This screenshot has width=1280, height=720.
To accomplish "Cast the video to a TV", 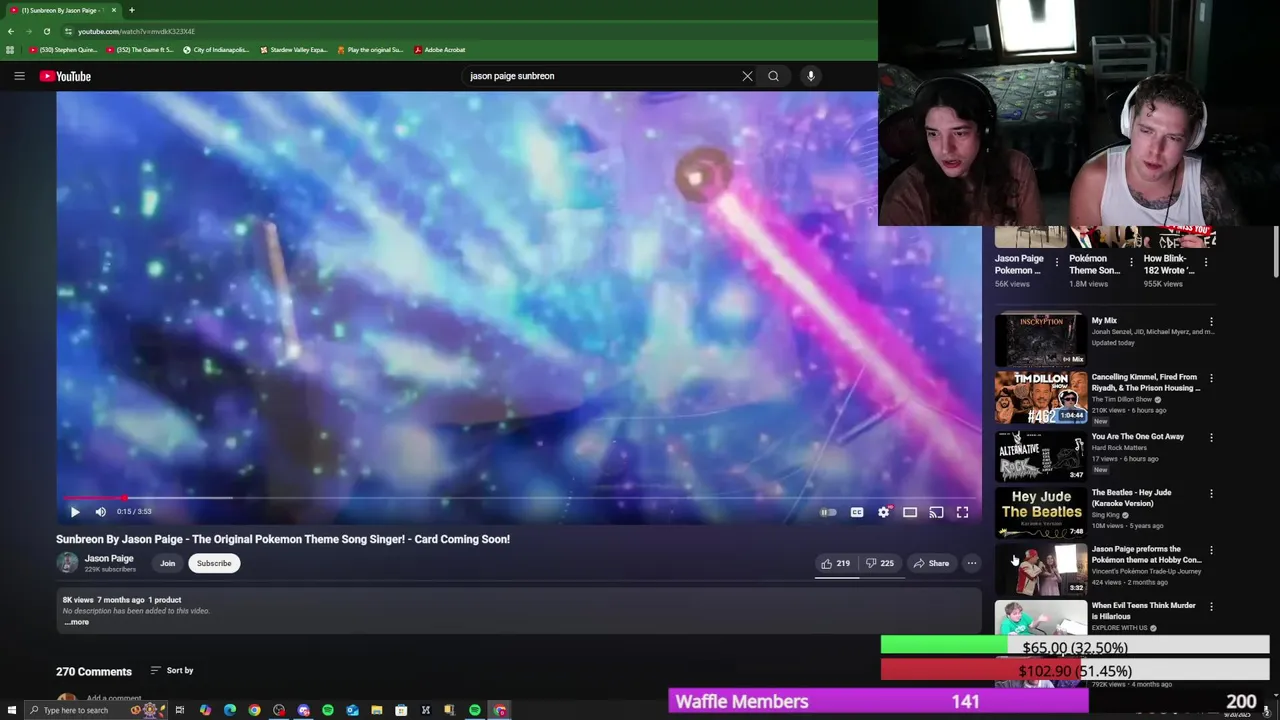I will tap(936, 512).
